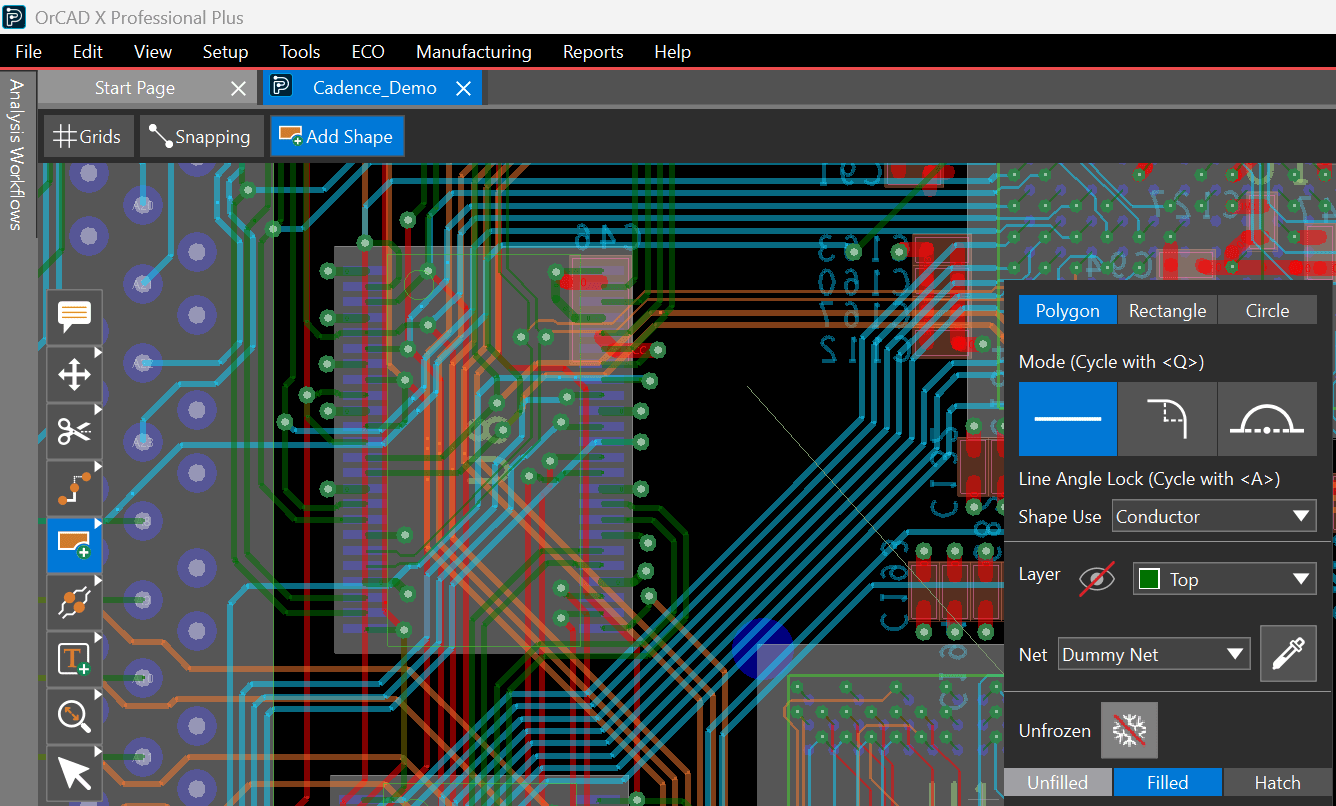Expand the magnifier tool flyout triangle
The width and height of the screenshot is (1336, 806).
98,693
